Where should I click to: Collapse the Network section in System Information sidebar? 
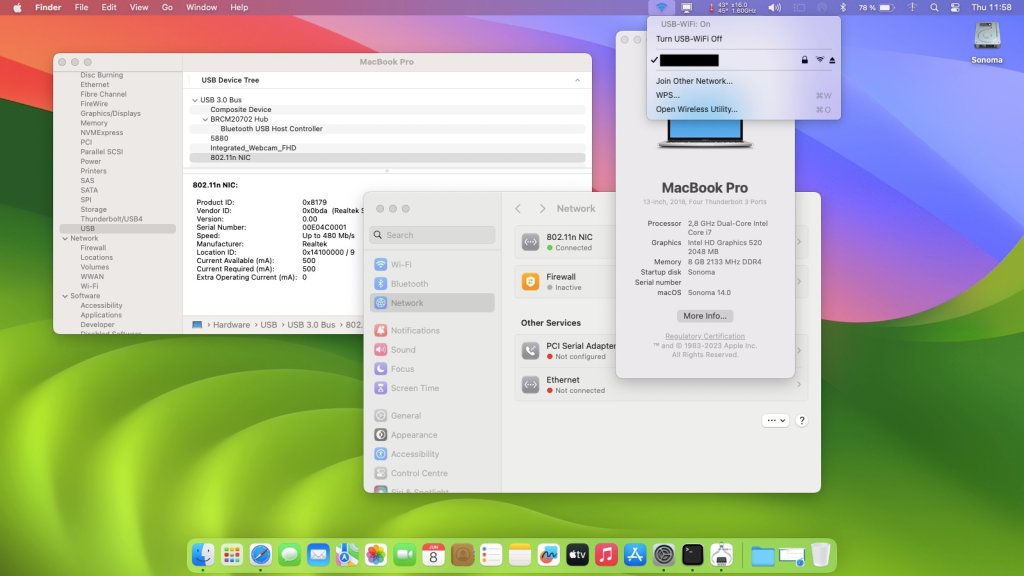65,238
